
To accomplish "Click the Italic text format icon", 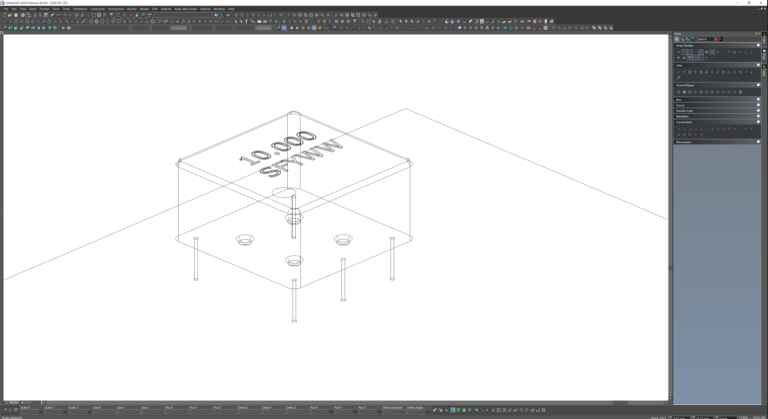I will [x=289, y=22].
